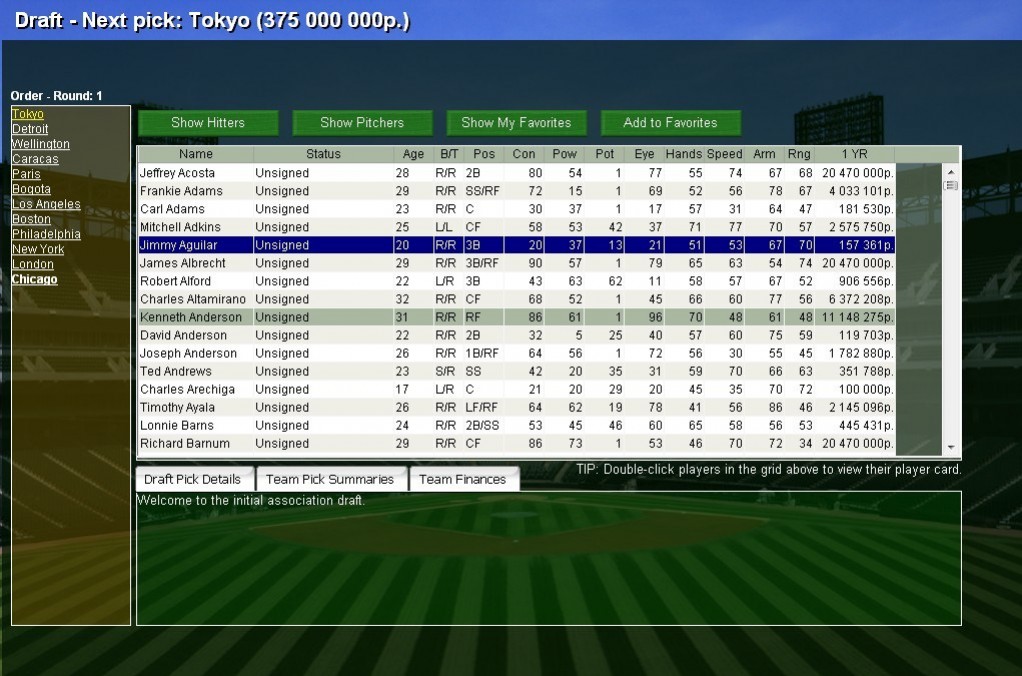This screenshot has width=1022, height=676.
Task: Sort by Con column header
Action: coord(523,154)
